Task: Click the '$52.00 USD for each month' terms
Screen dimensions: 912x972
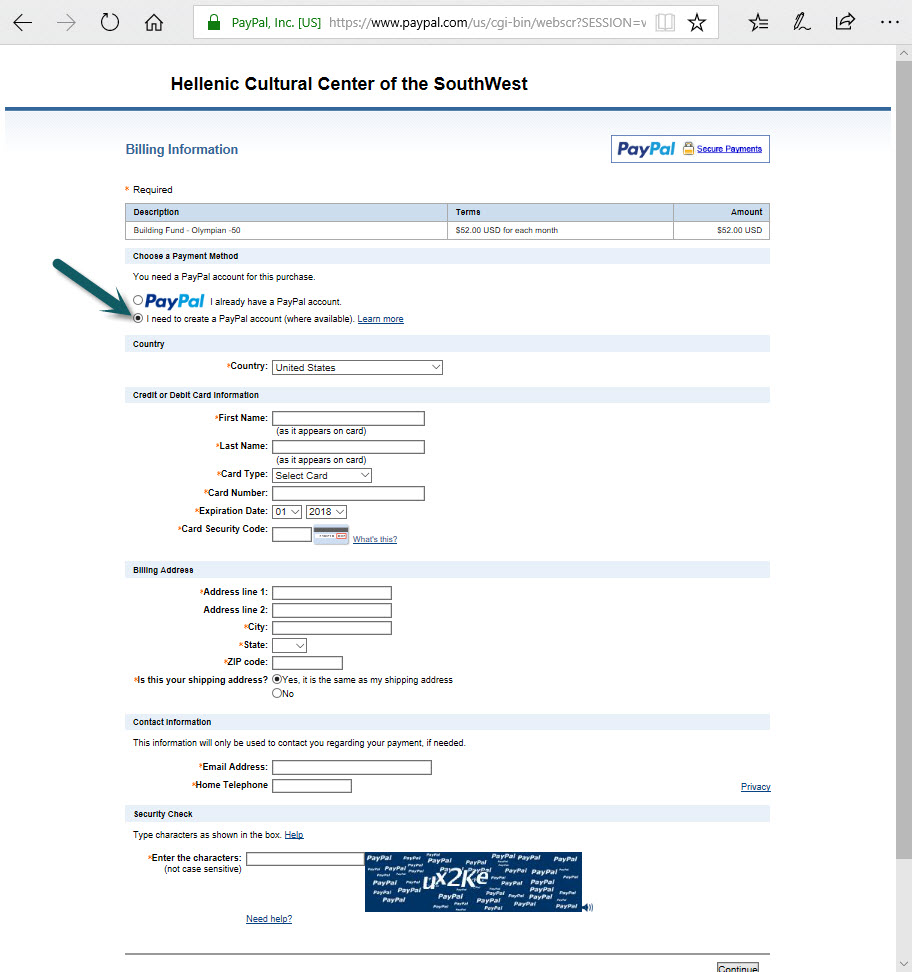Action: tap(507, 230)
